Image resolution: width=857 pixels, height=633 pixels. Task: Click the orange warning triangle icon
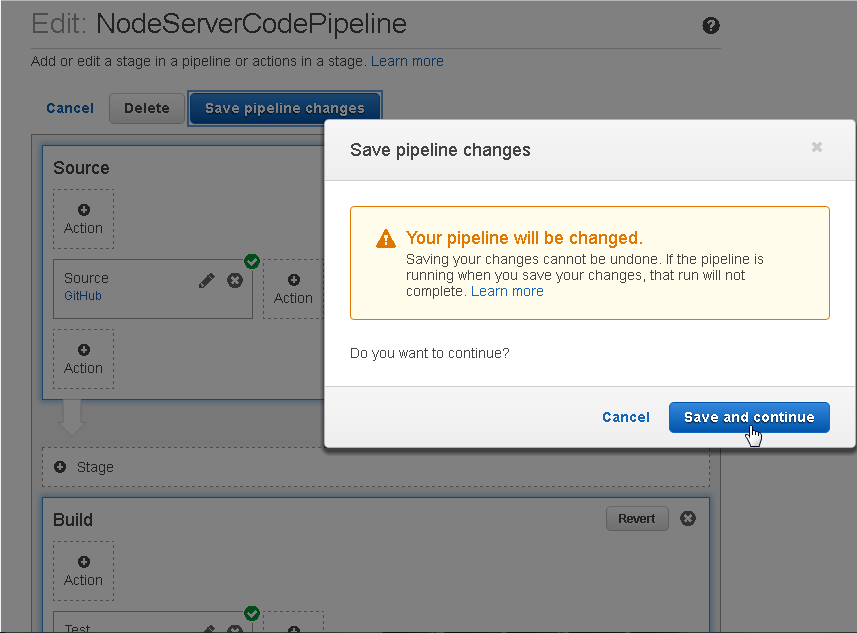coord(386,238)
